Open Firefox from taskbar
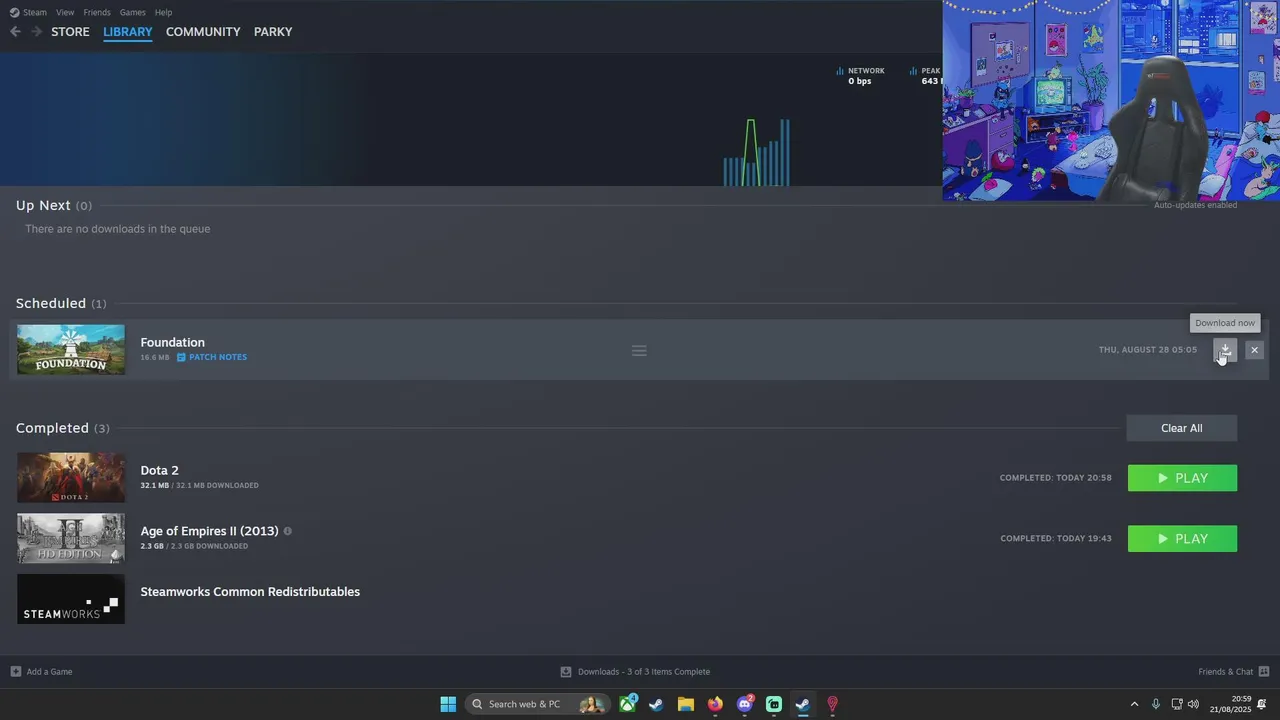 [715, 704]
